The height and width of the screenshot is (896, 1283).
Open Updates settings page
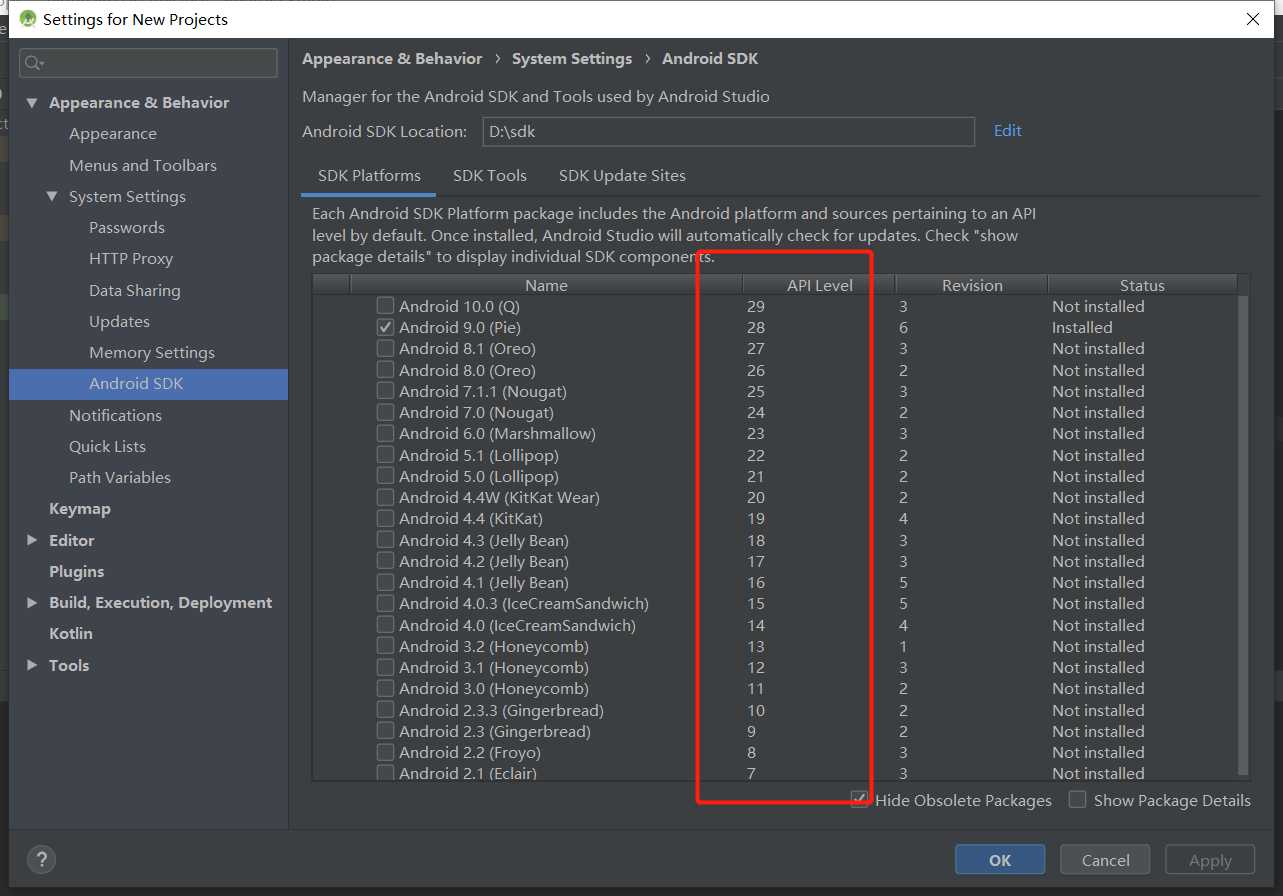pyautogui.click(x=119, y=321)
